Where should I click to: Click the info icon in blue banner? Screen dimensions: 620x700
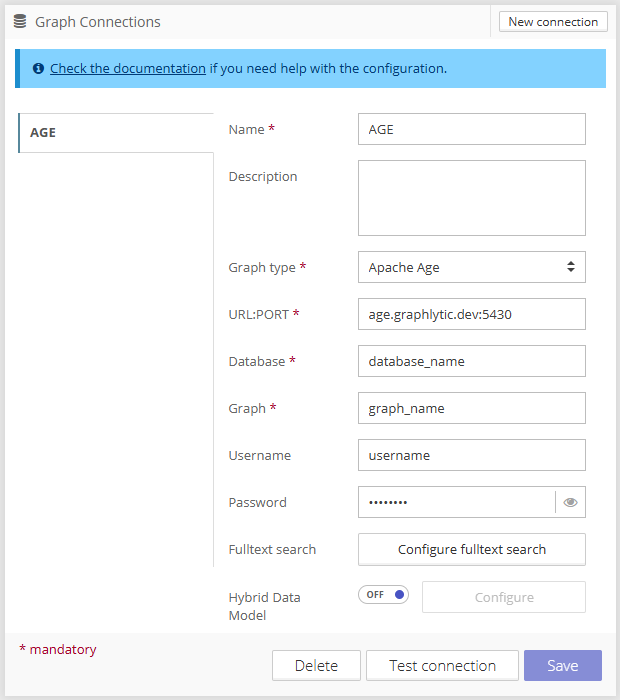pos(38,69)
